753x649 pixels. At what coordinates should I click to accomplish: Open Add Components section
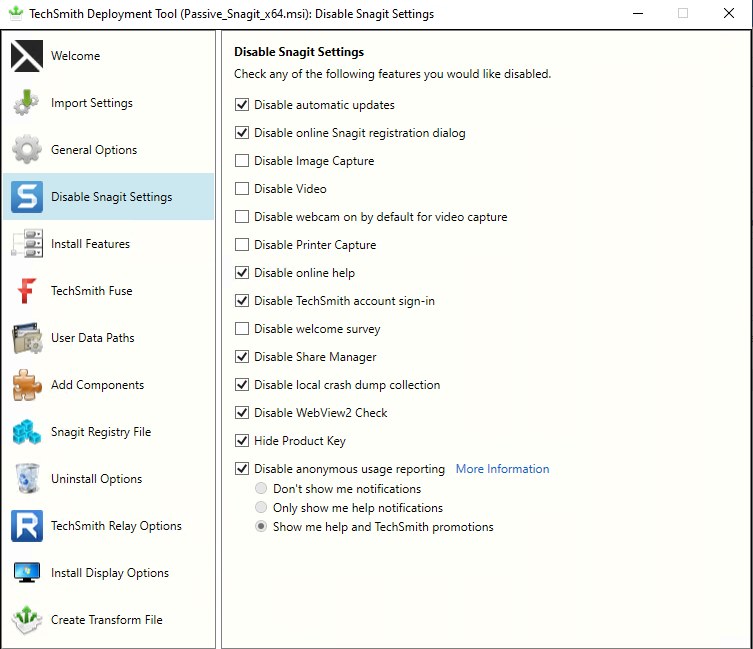[x=97, y=385]
